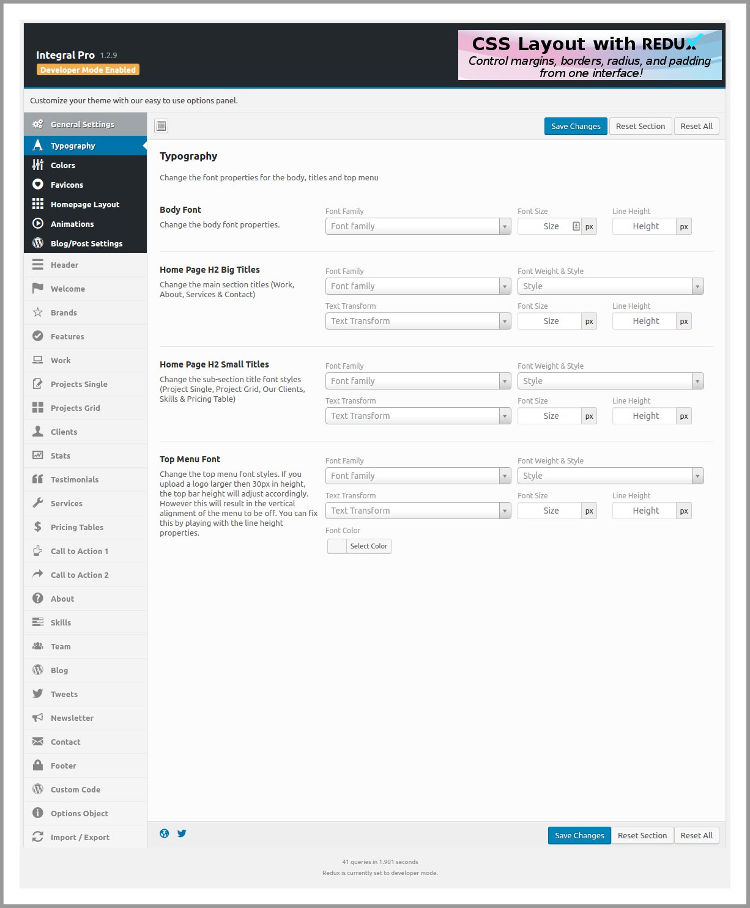
Task: Click the CSS Layout with Redux banner
Action: pos(590,55)
